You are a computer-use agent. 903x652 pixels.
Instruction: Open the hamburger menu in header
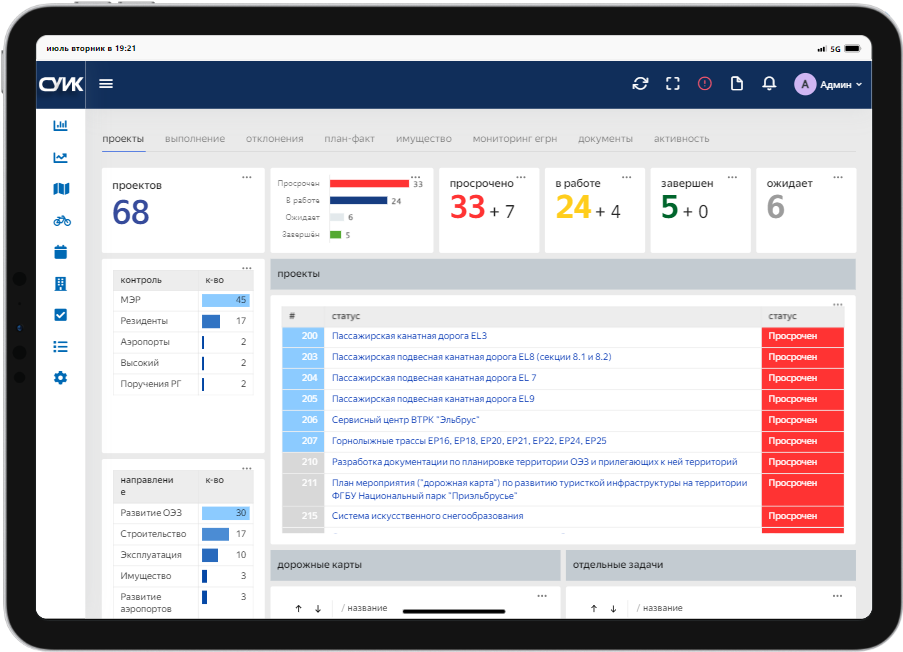point(106,84)
